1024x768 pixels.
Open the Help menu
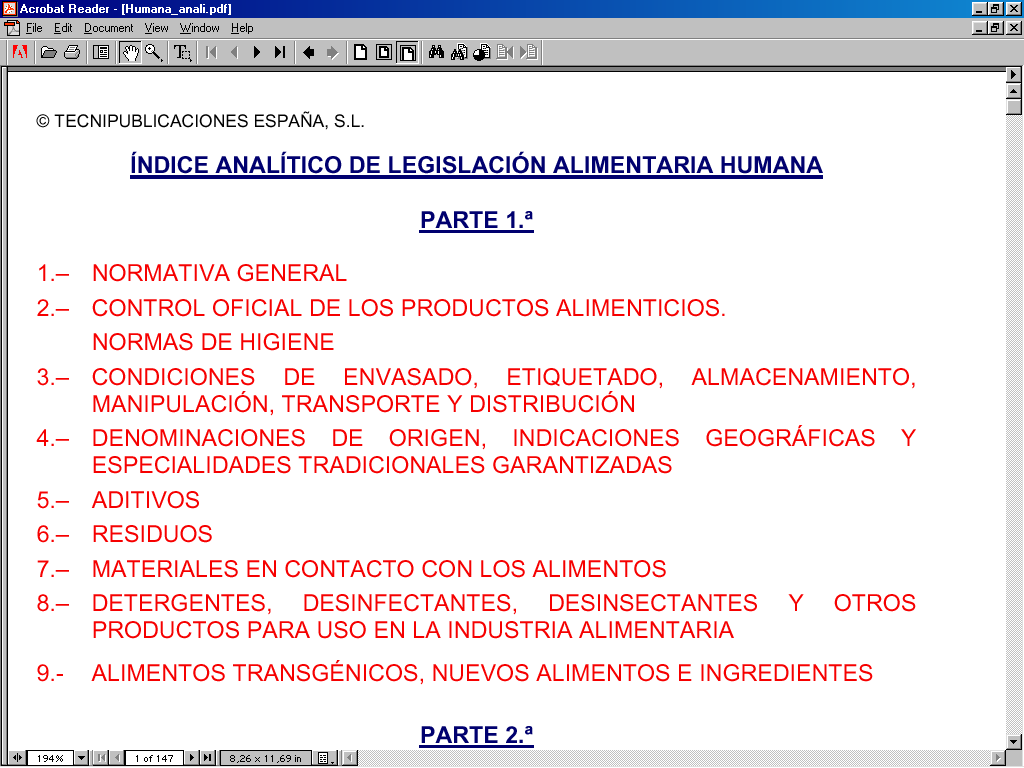tap(242, 28)
